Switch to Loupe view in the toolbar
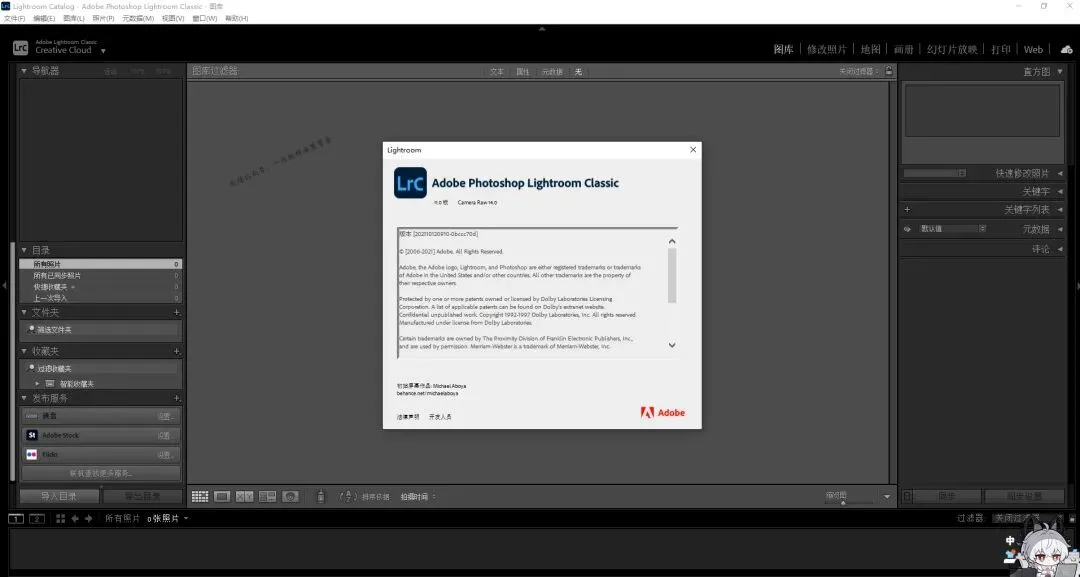The width and height of the screenshot is (1080, 577). pos(222,496)
